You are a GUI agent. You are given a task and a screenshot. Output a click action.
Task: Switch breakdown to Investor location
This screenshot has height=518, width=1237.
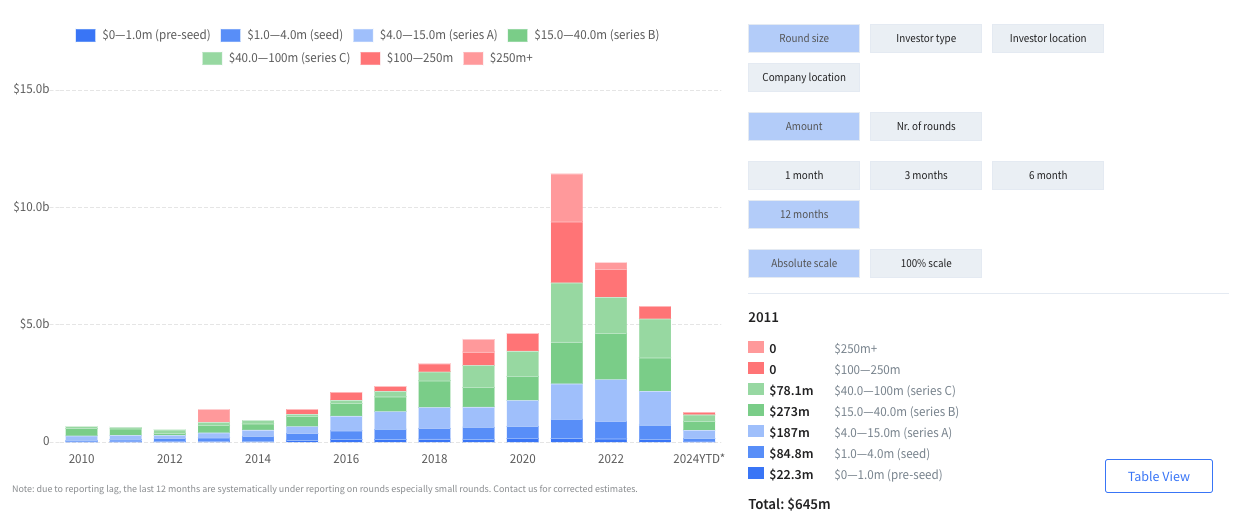pos(1047,39)
